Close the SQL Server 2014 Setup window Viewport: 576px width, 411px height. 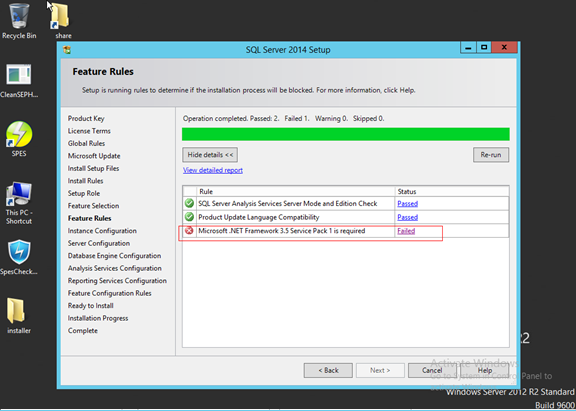[504, 48]
